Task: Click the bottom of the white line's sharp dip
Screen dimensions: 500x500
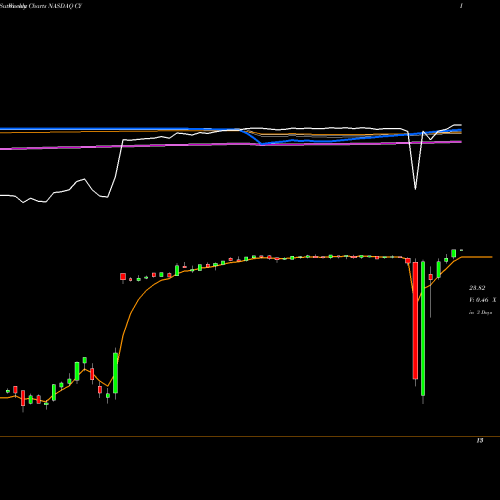Action: pos(415,189)
